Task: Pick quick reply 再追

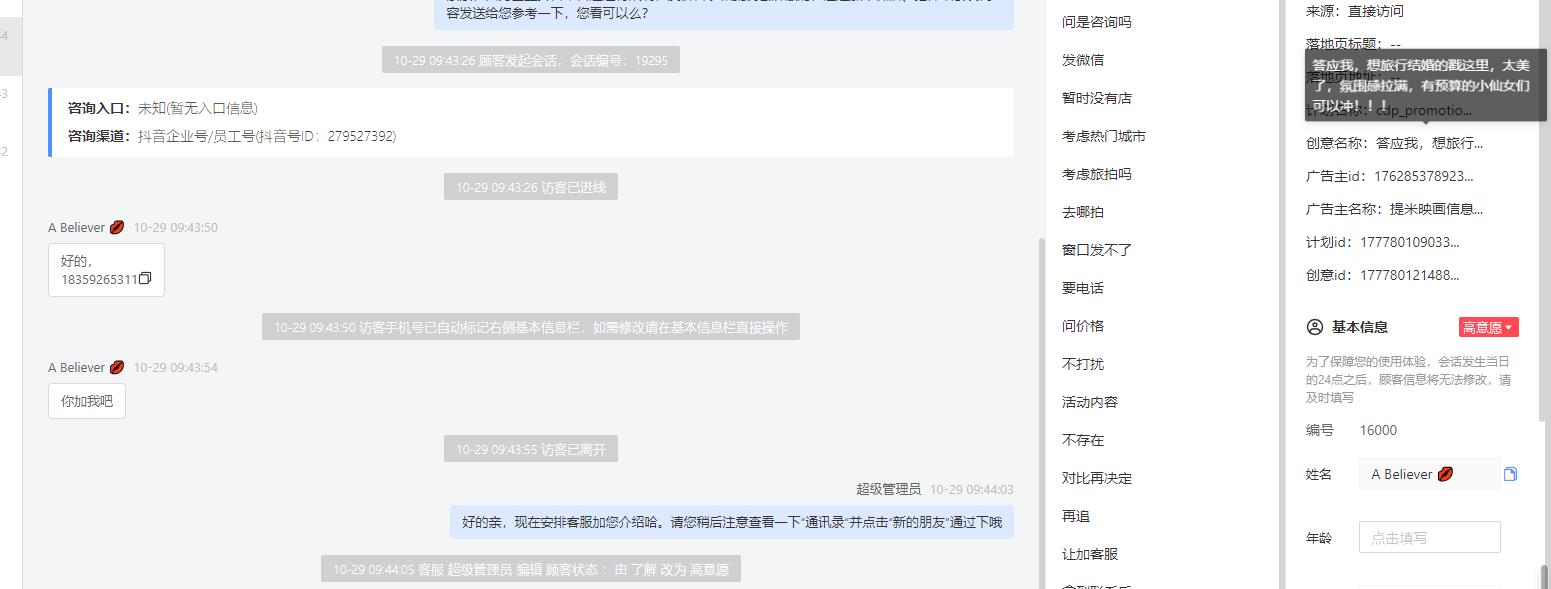Action: click(x=1076, y=516)
